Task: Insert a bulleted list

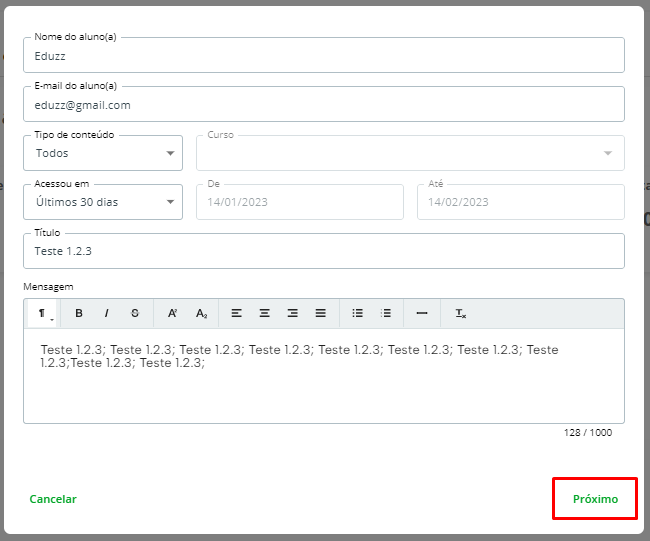Action: 358,314
